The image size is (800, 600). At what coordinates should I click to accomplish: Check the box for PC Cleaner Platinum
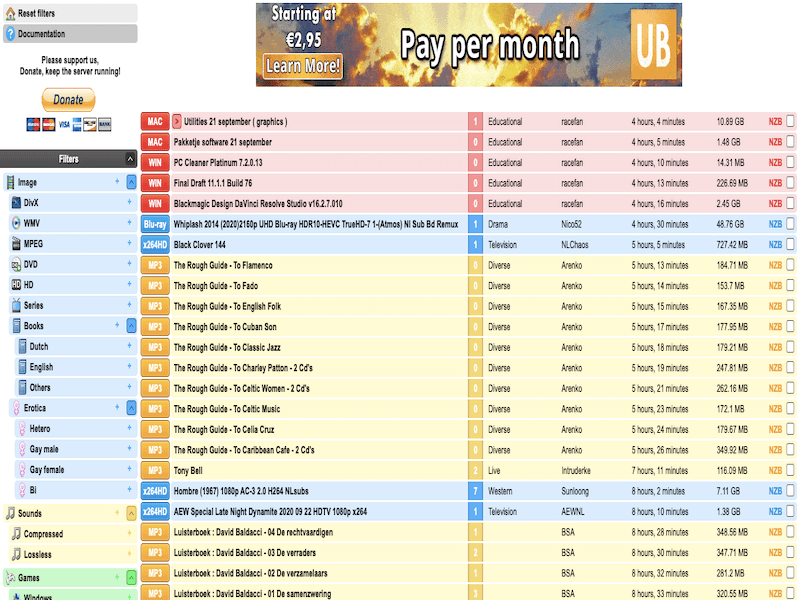tap(790, 163)
